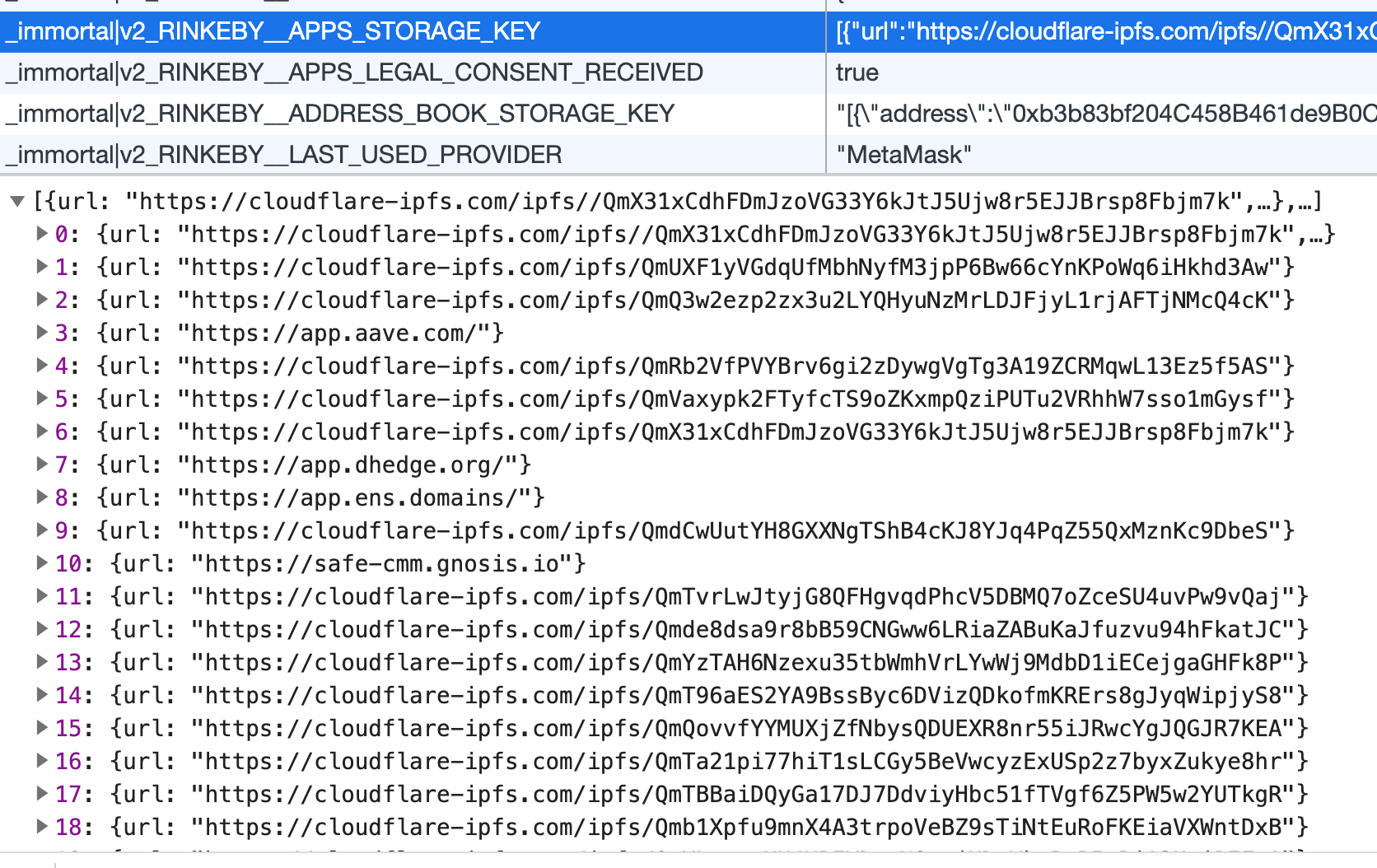This screenshot has height=868, width=1377.
Task: Click url string ending in NMcQ4cK
Action: point(730,300)
